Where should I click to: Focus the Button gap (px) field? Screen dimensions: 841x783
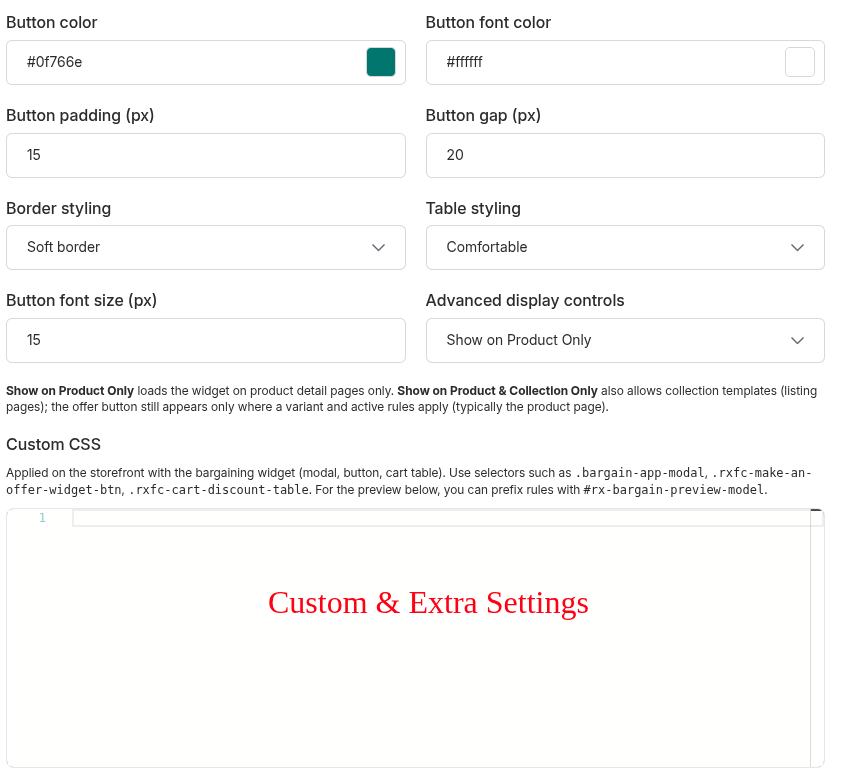coord(625,156)
